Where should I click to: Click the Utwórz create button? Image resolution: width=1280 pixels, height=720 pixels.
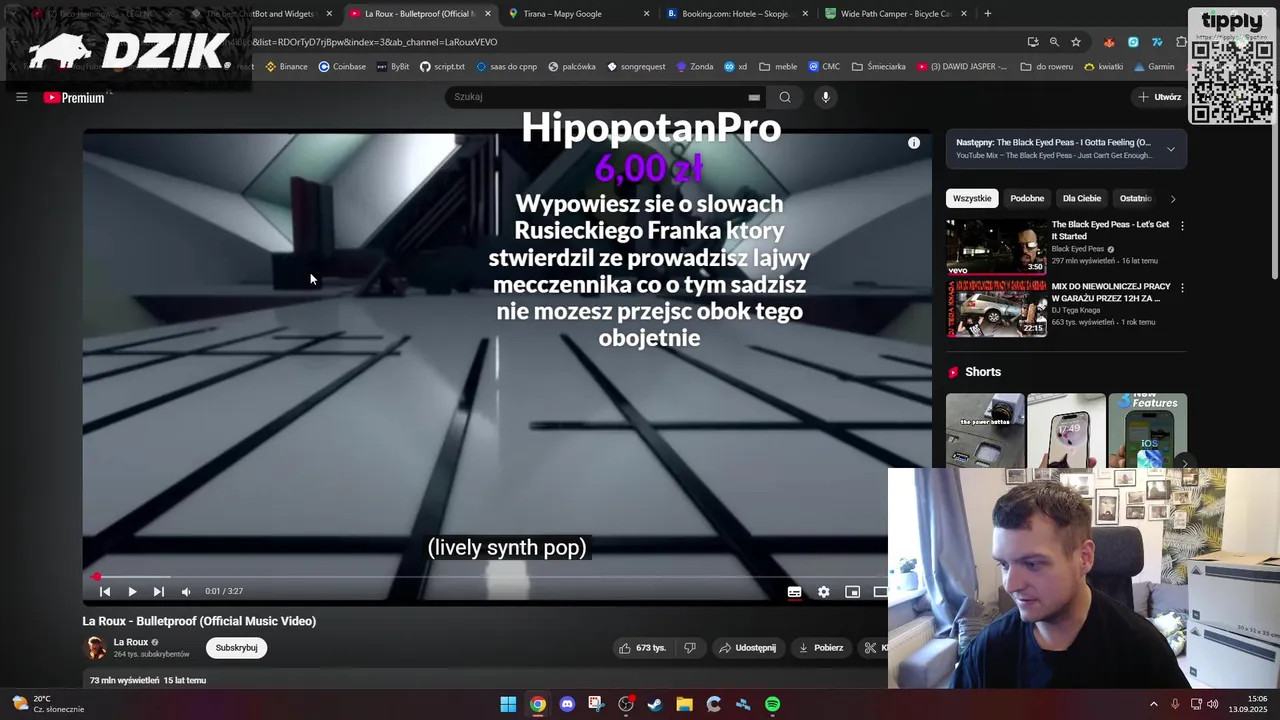[x=1160, y=97]
